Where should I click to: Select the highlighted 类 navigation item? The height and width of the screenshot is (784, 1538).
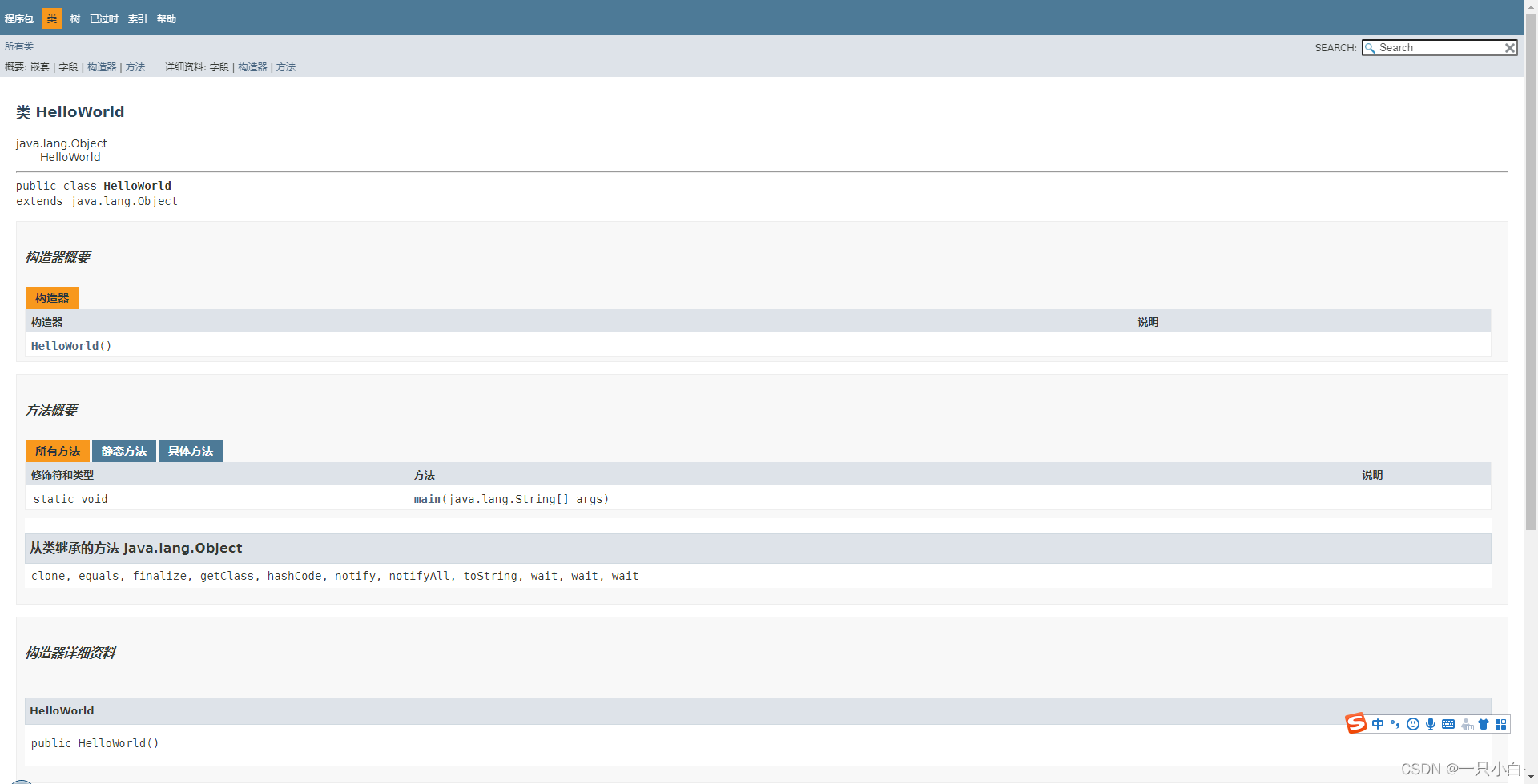[52, 18]
